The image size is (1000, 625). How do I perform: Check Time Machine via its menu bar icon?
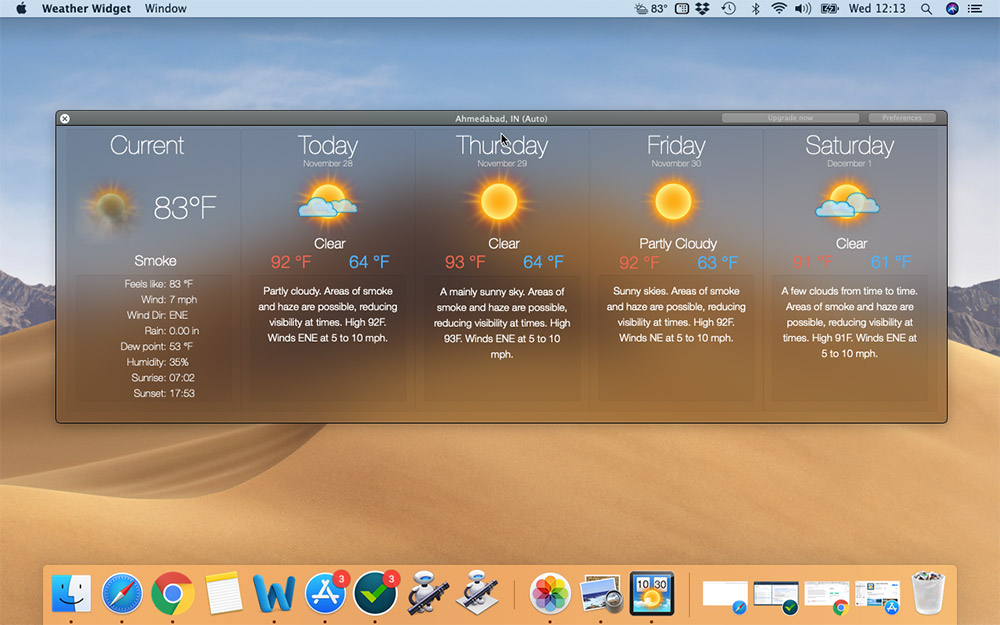727,8
